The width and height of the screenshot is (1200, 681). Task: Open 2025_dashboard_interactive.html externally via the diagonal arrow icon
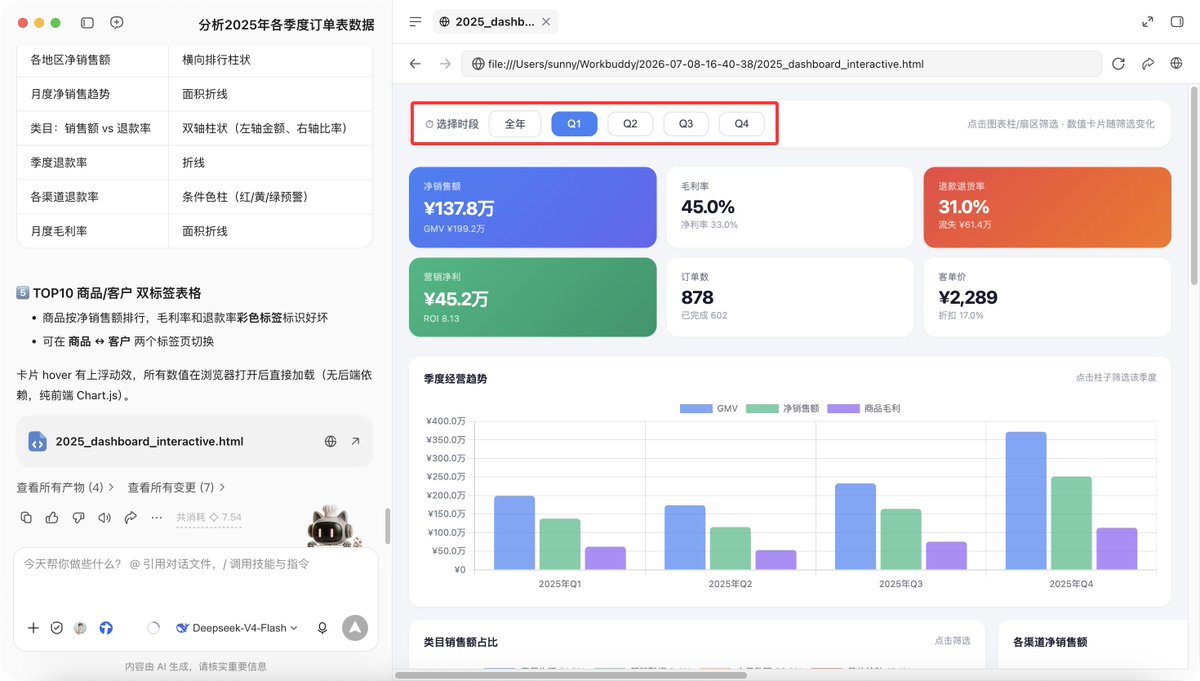pos(355,441)
